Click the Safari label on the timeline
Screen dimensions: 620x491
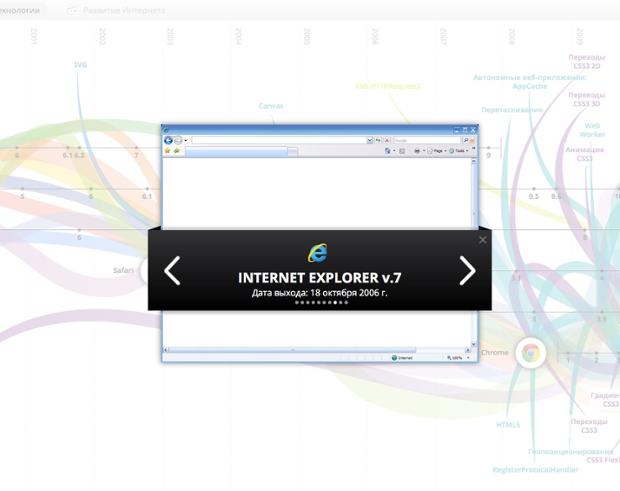point(123,270)
